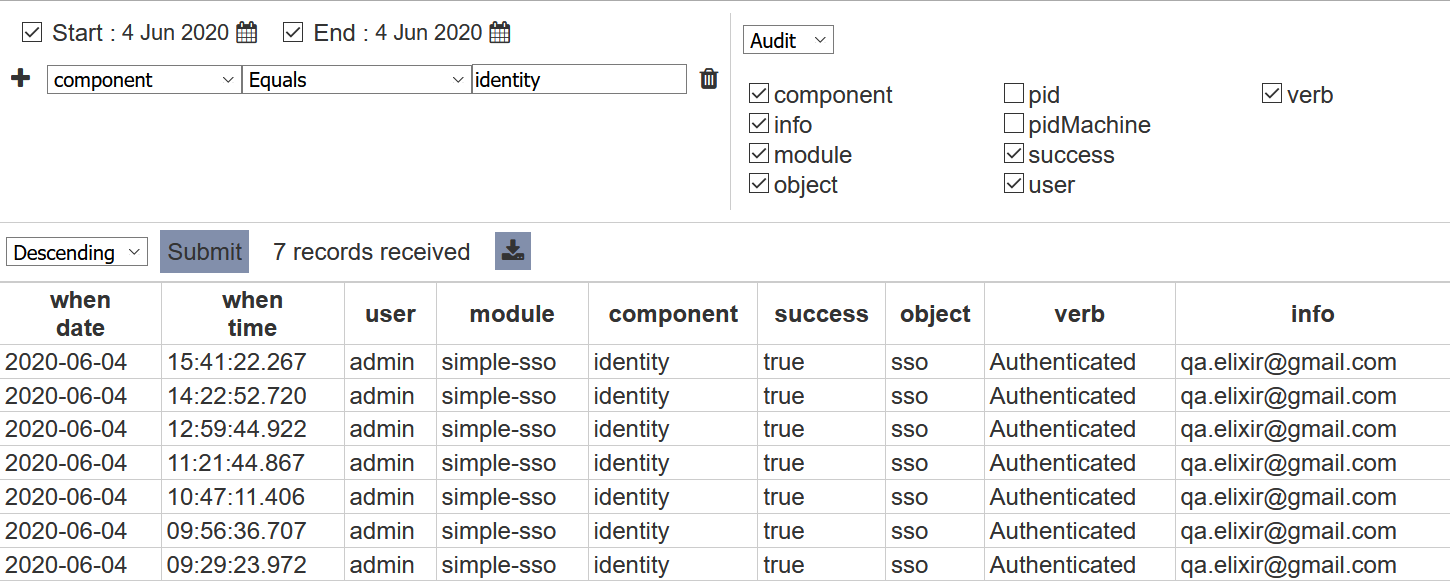1450x583 pixels.
Task: Open the Equals operator dropdown
Action: tap(357, 80)
